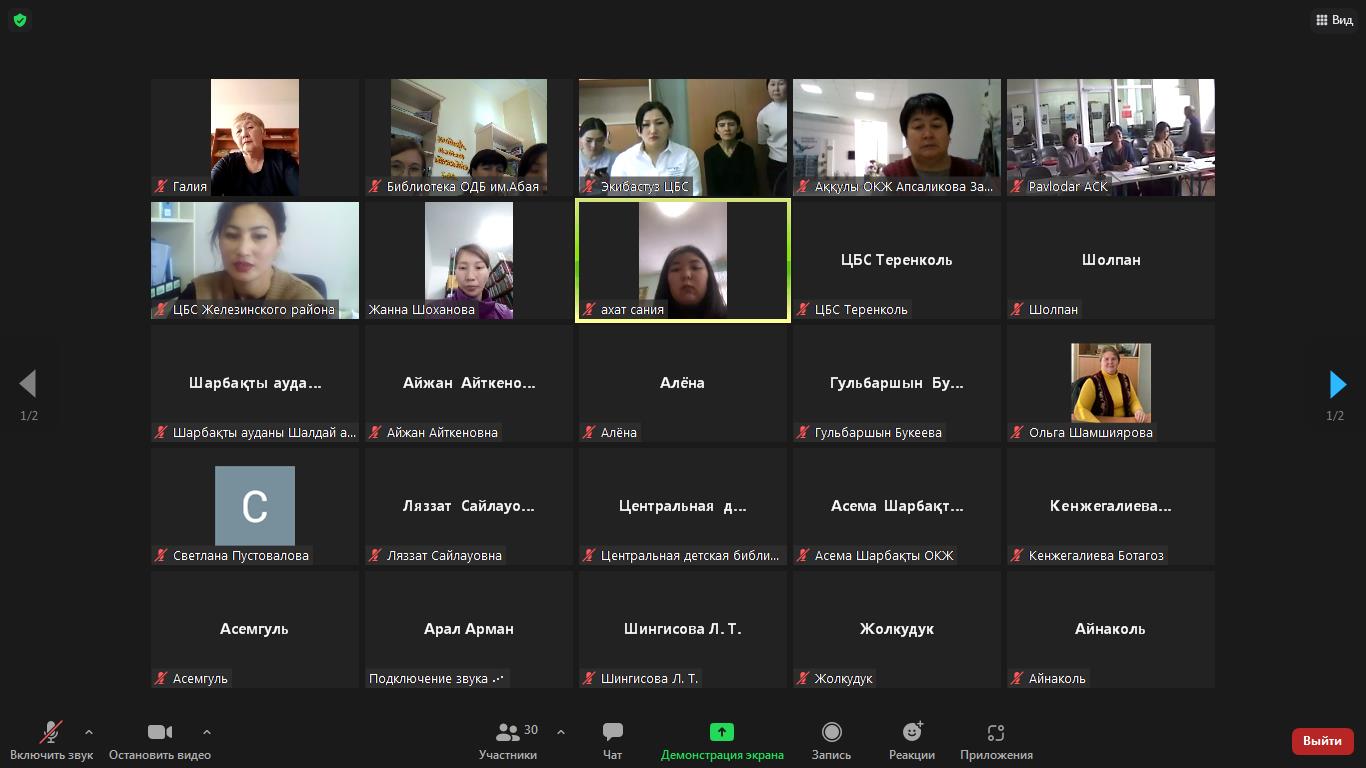Expand video options arrow next to camera

[207, 732]
